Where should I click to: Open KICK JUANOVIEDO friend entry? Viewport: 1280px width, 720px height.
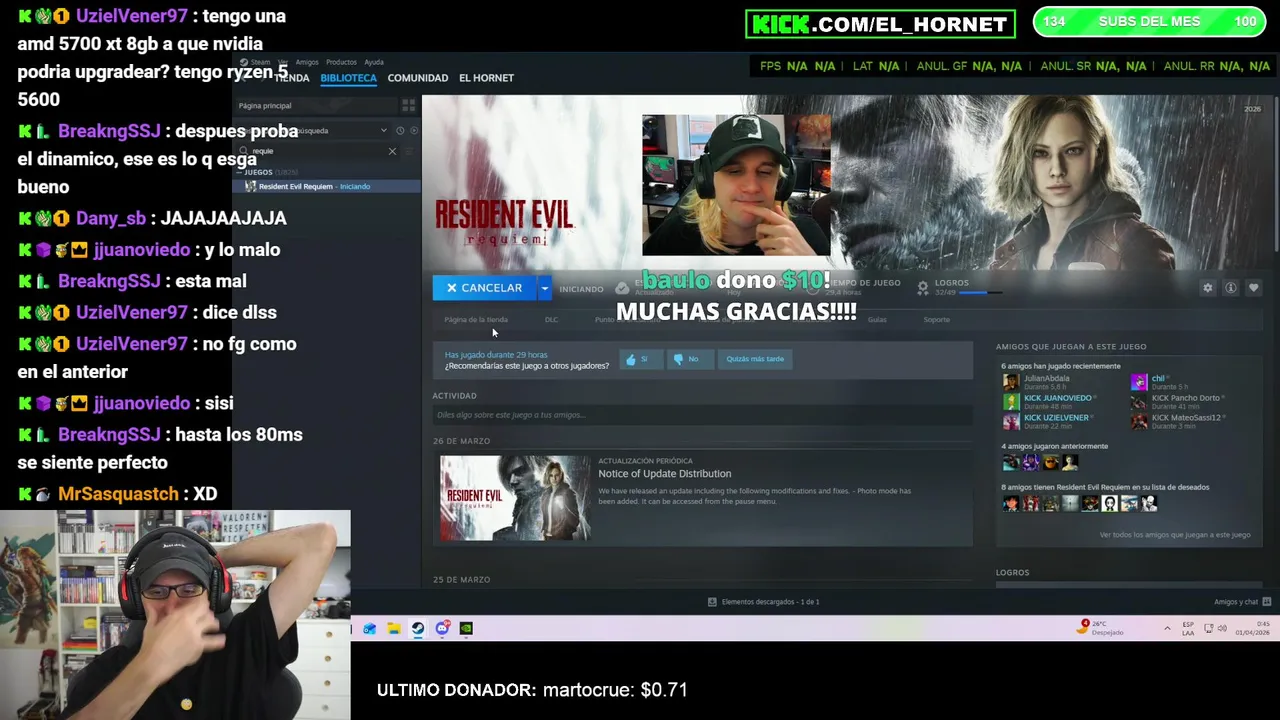1049,401
